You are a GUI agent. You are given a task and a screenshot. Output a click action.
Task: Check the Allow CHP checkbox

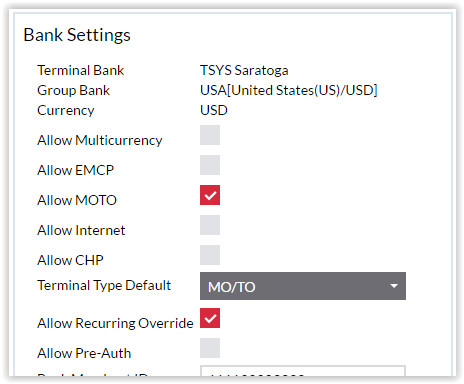click(210, 255)
